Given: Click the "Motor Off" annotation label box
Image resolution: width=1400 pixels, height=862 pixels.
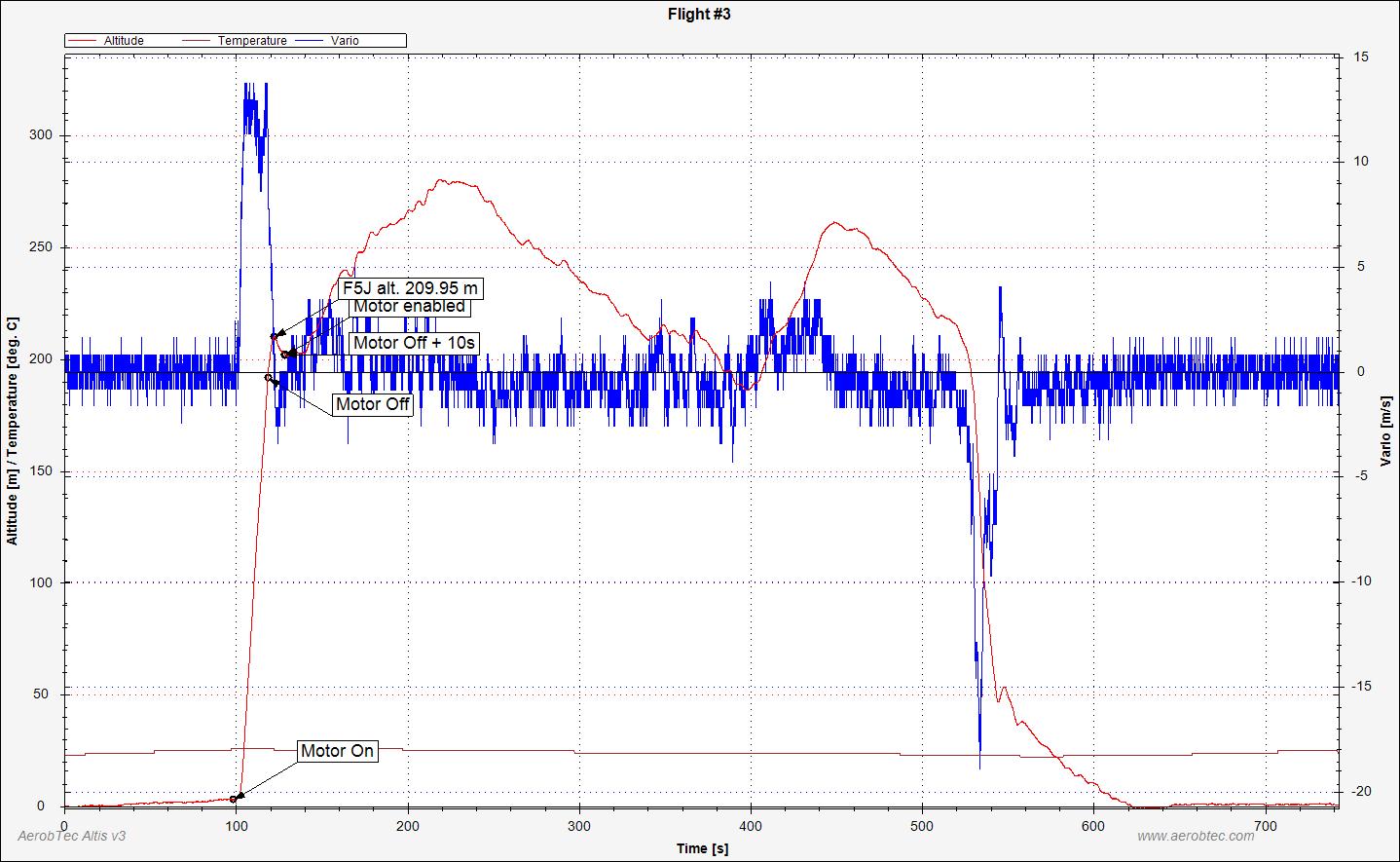Looking at the screenshot, I should pos(373,404).
